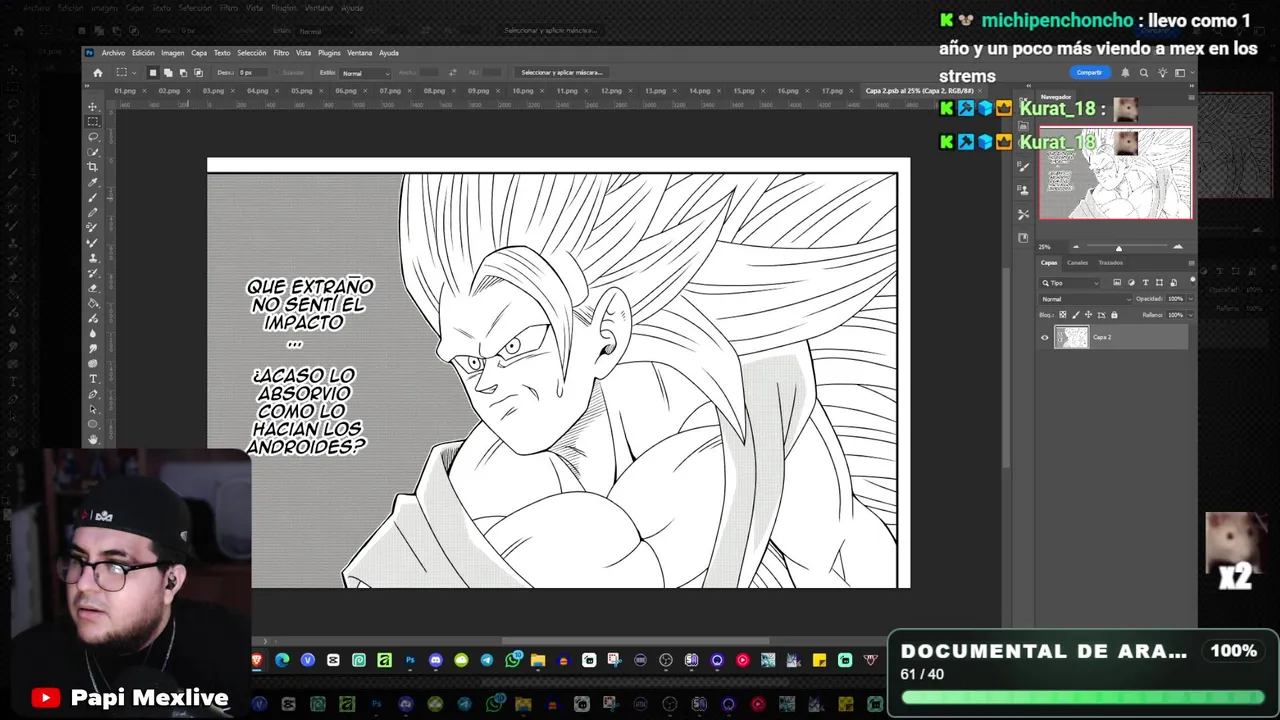Image resolution: width=1280 pixels, height=720 pixels.
Task: Open the Filtro menu
Action: coord(281,53)
